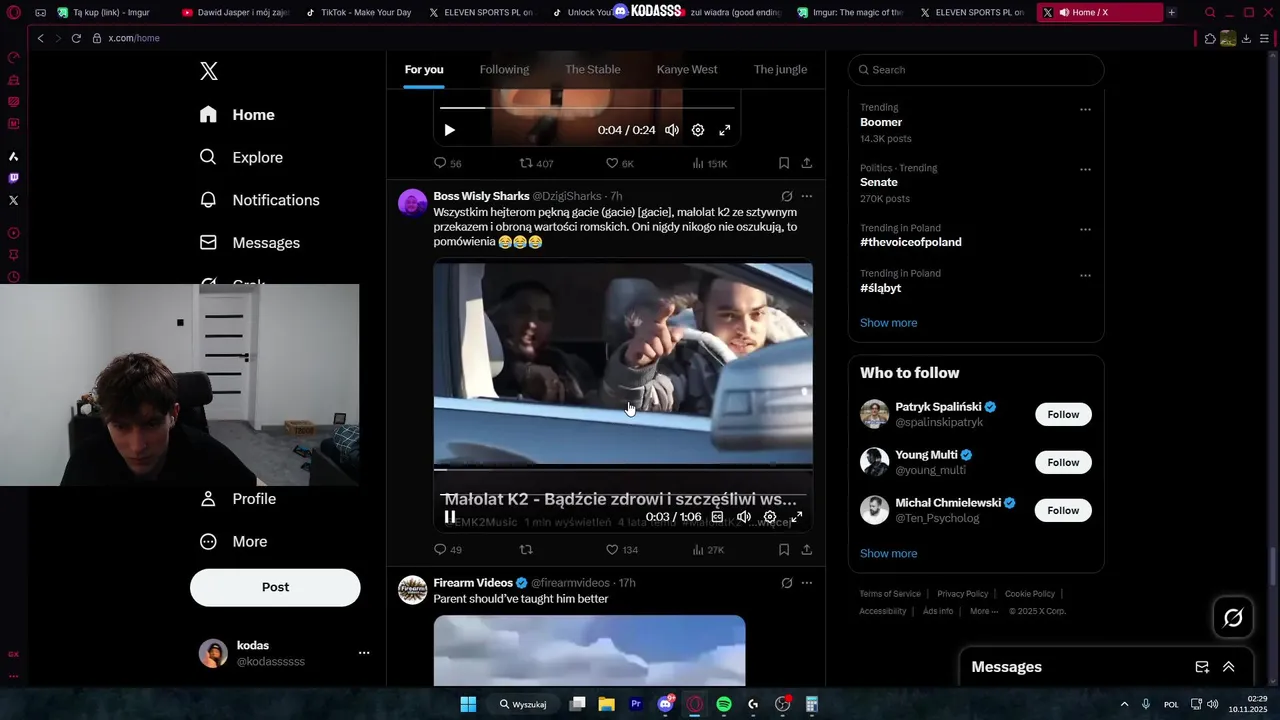
Task: Open the More menu in the left navigation
Action: 234,542
